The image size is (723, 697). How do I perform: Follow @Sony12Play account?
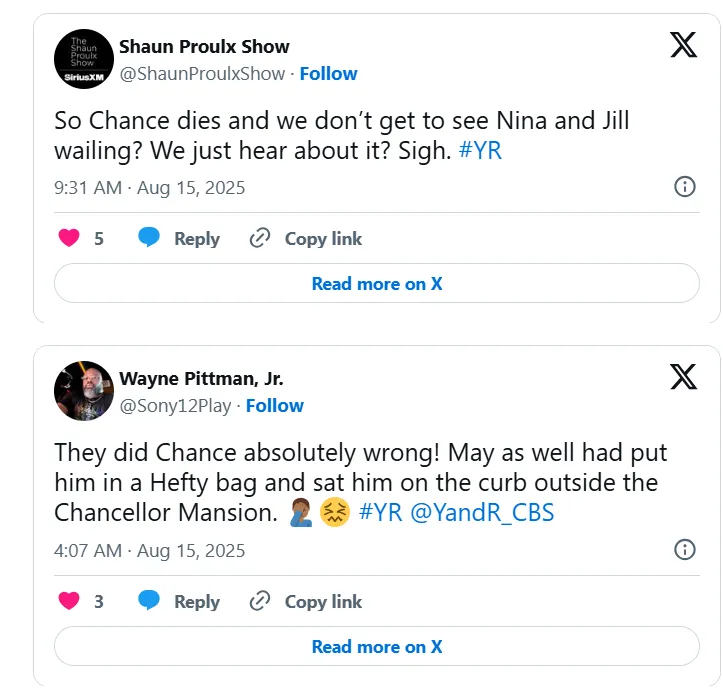(x=275, y=405)
